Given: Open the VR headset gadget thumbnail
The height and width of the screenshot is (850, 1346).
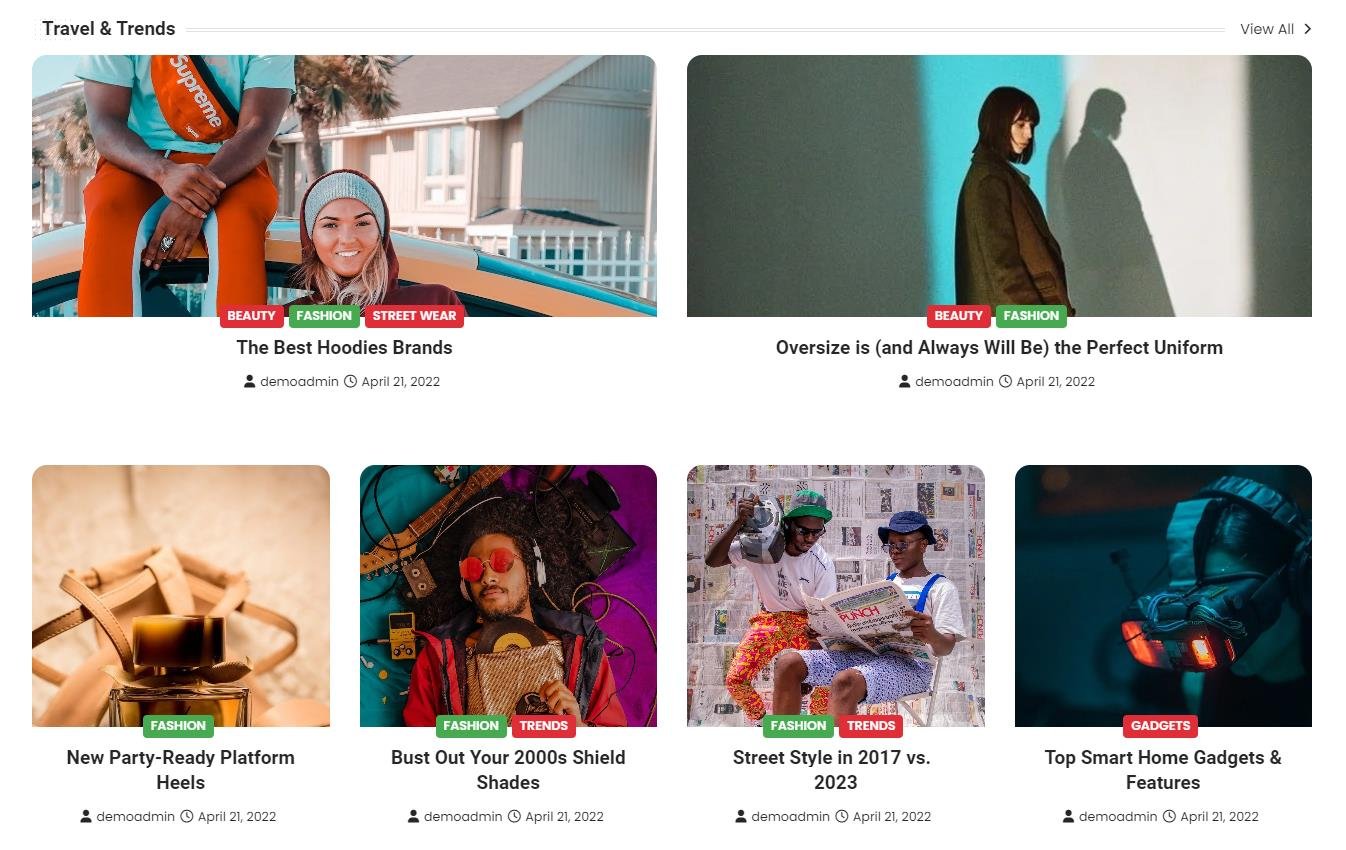Looking at the screenshot, I should point(1163,596).
